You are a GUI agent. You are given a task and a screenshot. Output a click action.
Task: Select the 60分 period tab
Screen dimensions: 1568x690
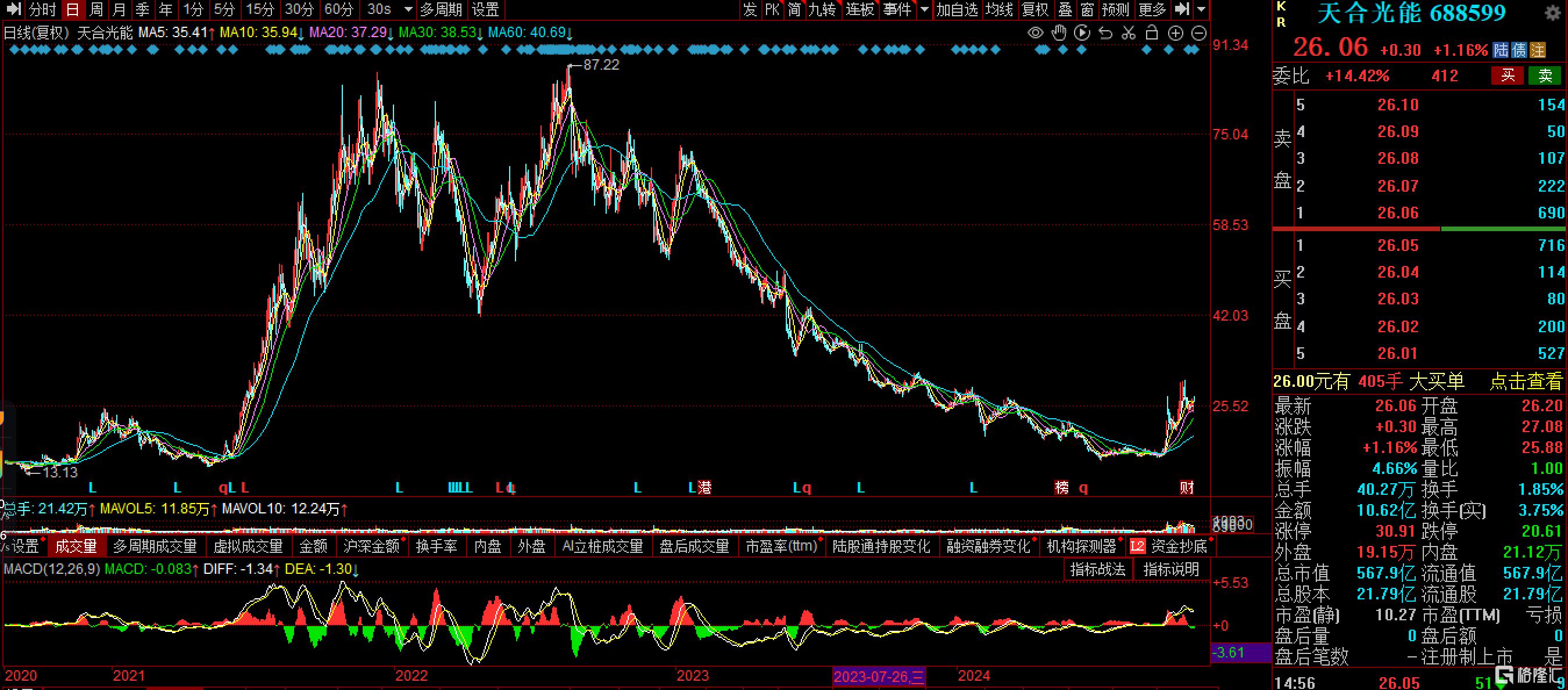click(338, 9)
